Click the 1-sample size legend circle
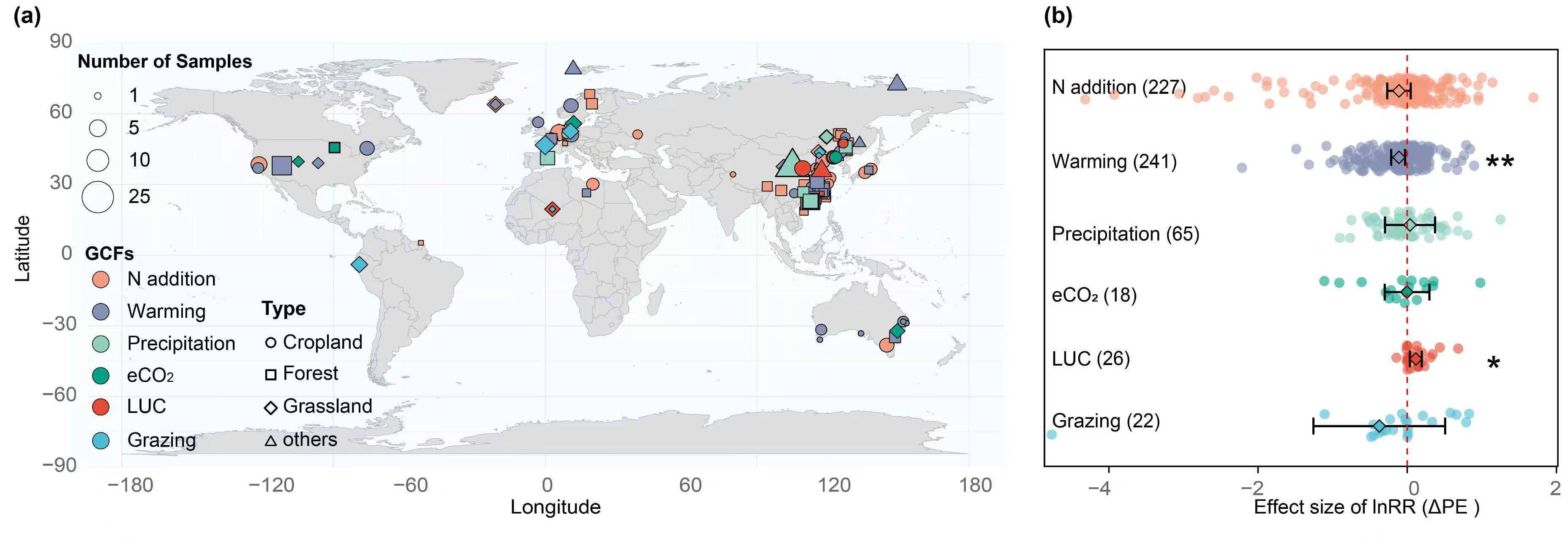Screen dimensions: 1568x541 point(98,96)
